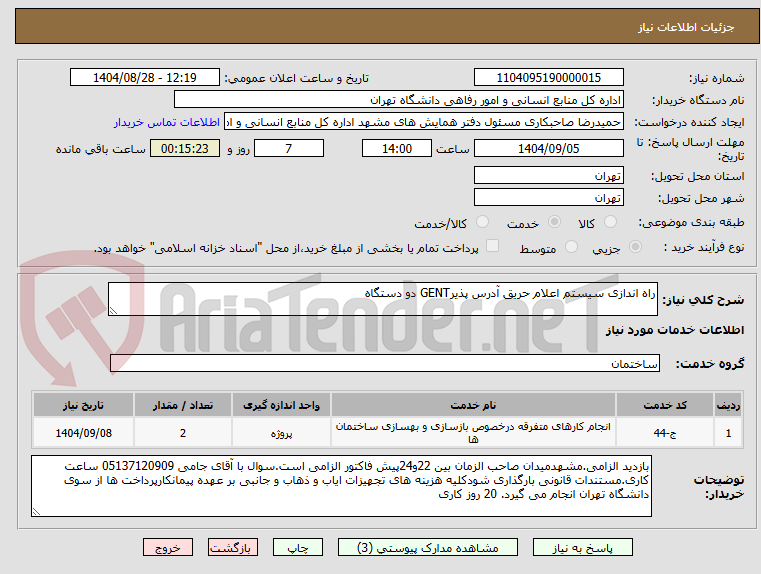Click the deadline hour field 14:00

tap(397, 148)
